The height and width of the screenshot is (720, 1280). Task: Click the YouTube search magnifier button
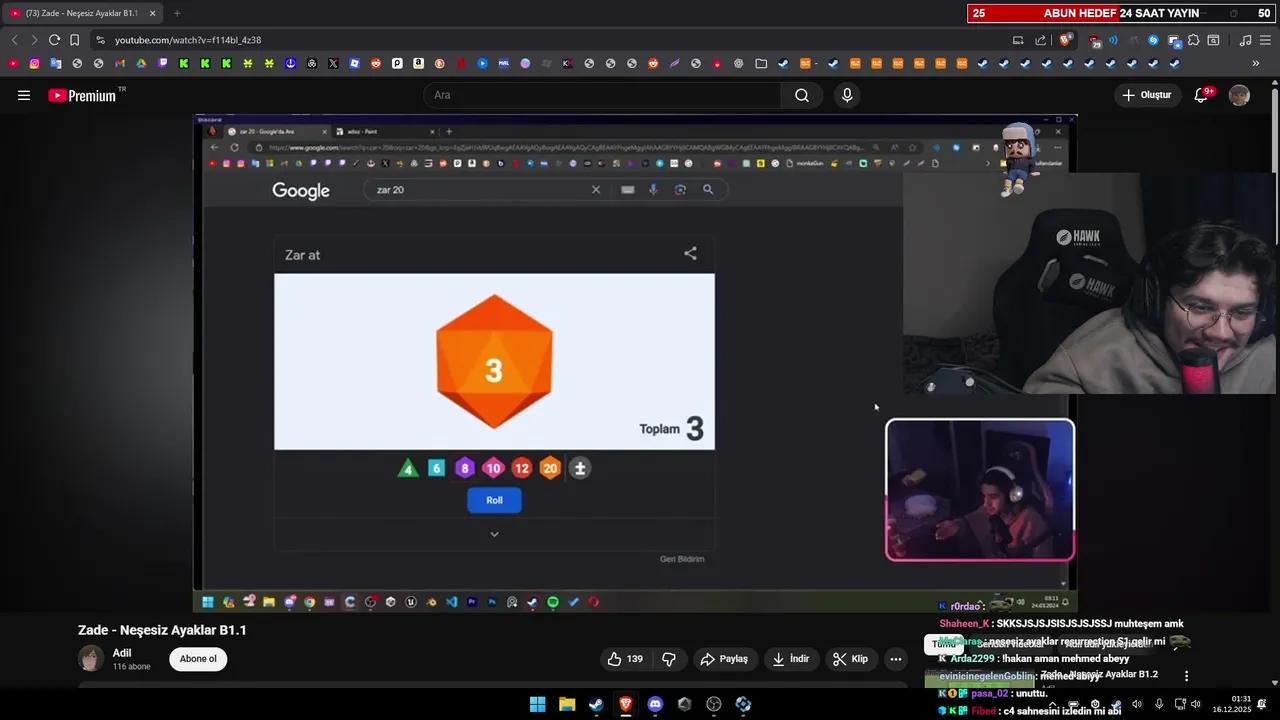(801, 95)
